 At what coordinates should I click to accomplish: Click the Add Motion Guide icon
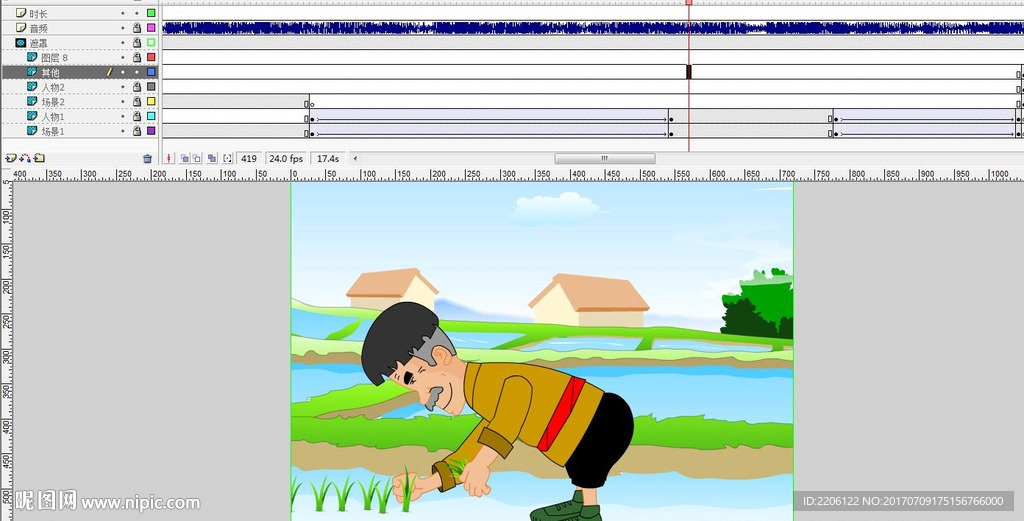(x=25, y=158)
